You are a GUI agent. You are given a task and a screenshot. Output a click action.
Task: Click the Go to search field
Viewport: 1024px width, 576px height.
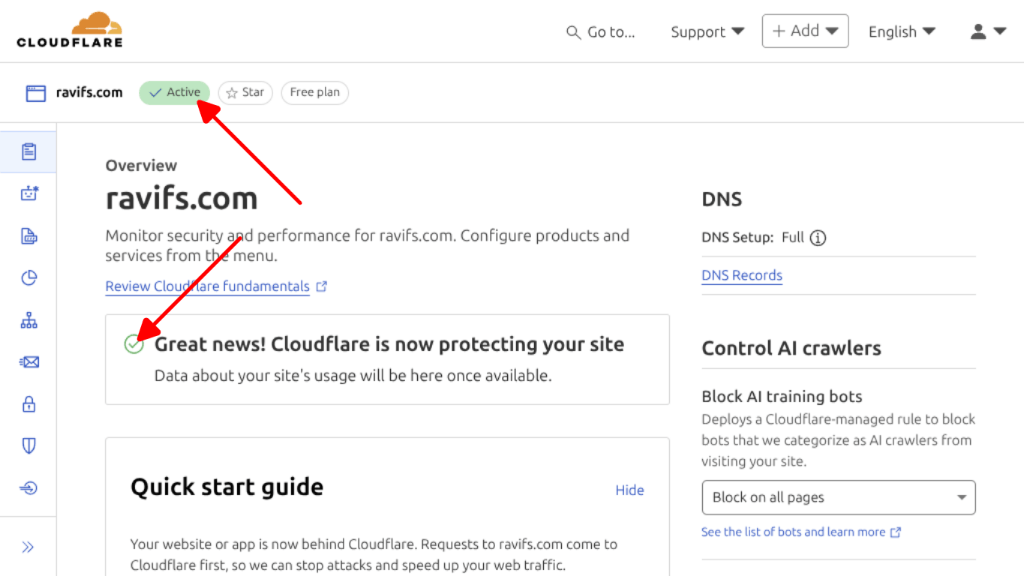pos(602,31)
